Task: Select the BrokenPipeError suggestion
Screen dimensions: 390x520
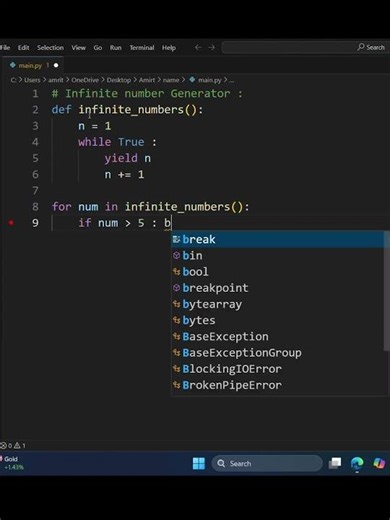Action: [x=277, y=385]
